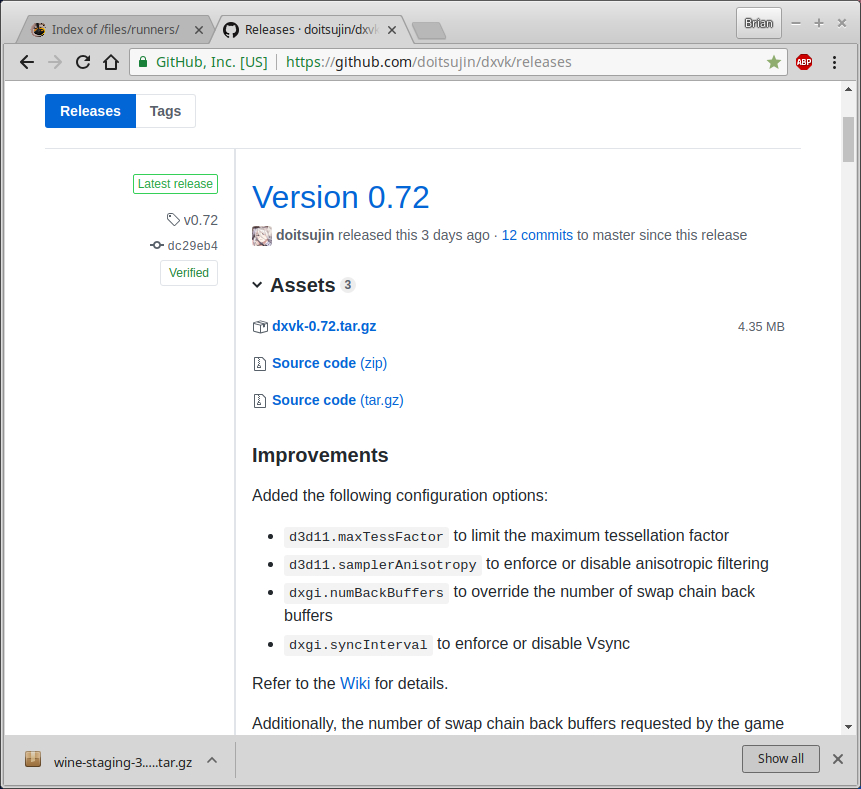Click the doitsujin avatar image

tap(262, 236)
